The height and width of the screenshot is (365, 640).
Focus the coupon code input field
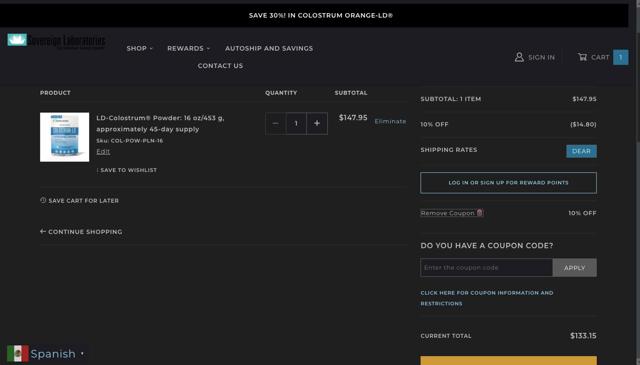pos(486,268)
